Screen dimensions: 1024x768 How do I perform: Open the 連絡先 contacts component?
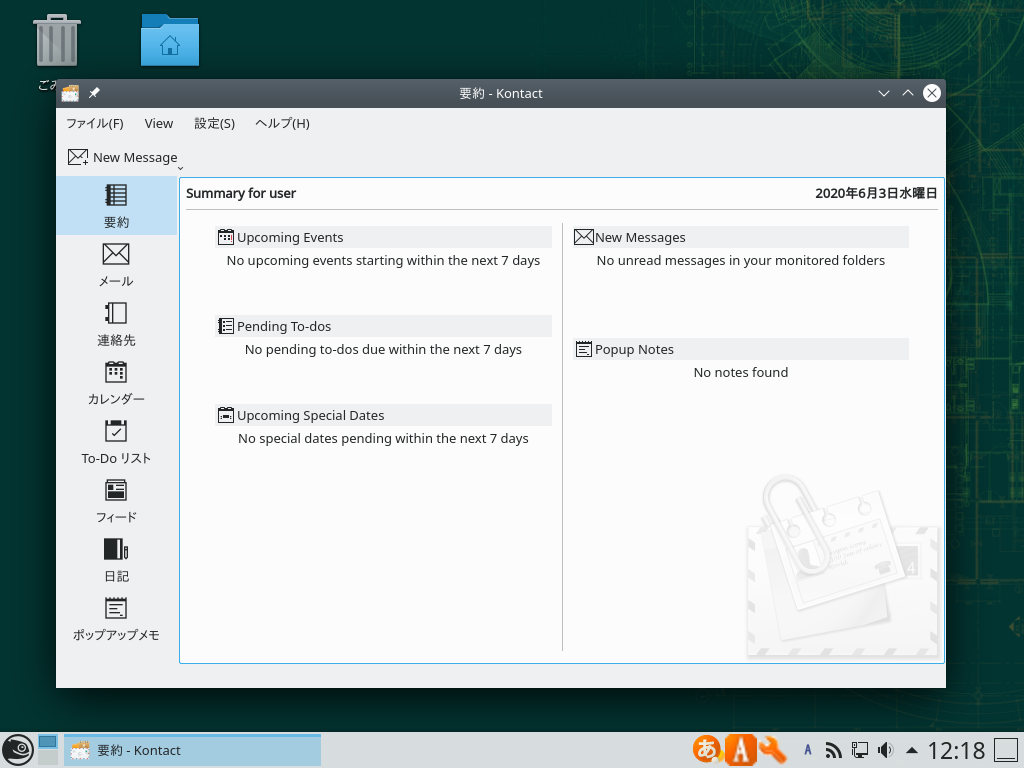116,324
